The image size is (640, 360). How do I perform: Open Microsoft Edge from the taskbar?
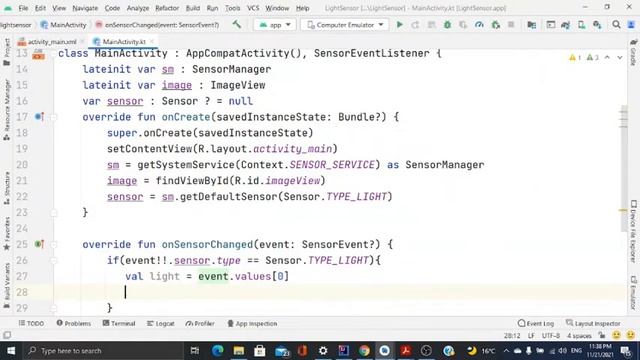coord(218,351)
